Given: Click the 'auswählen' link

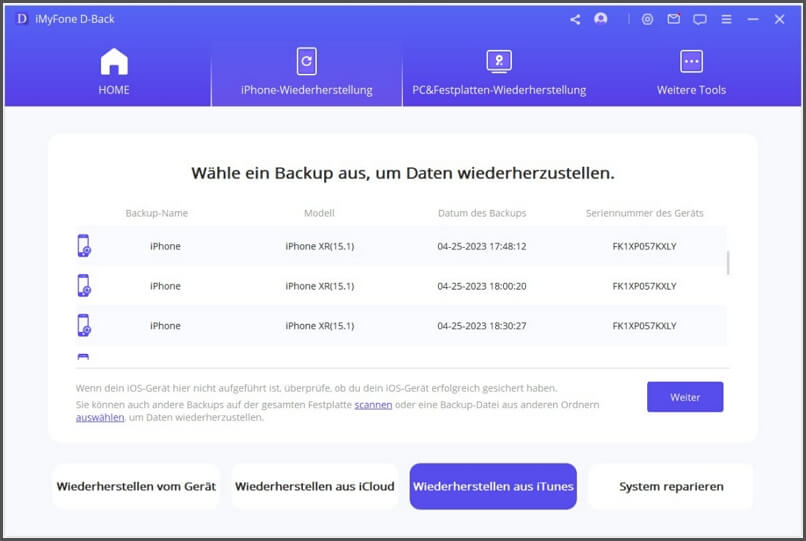Looking at the screenshot, I should click(x=100, y=418).
